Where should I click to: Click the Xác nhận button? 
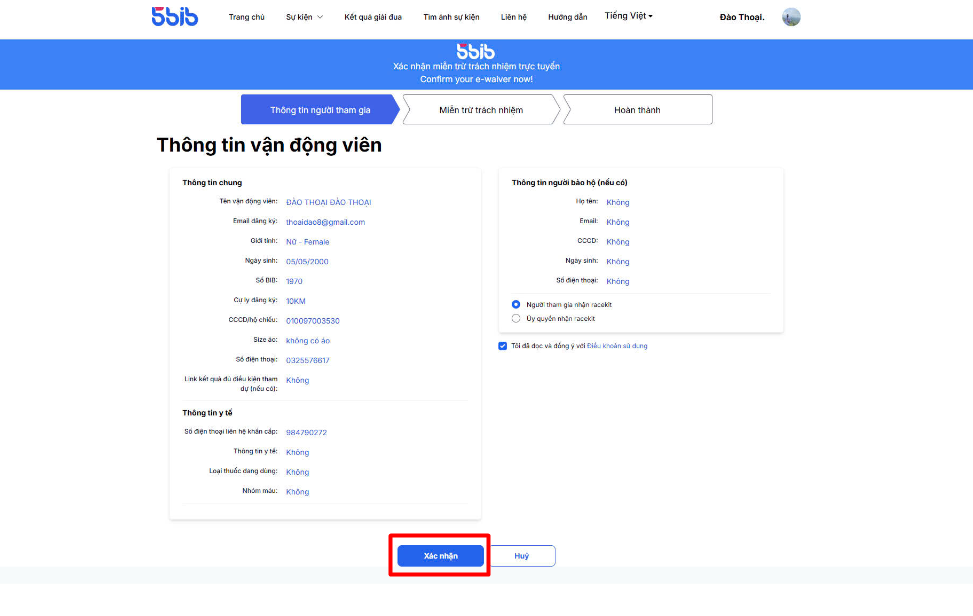441,556
